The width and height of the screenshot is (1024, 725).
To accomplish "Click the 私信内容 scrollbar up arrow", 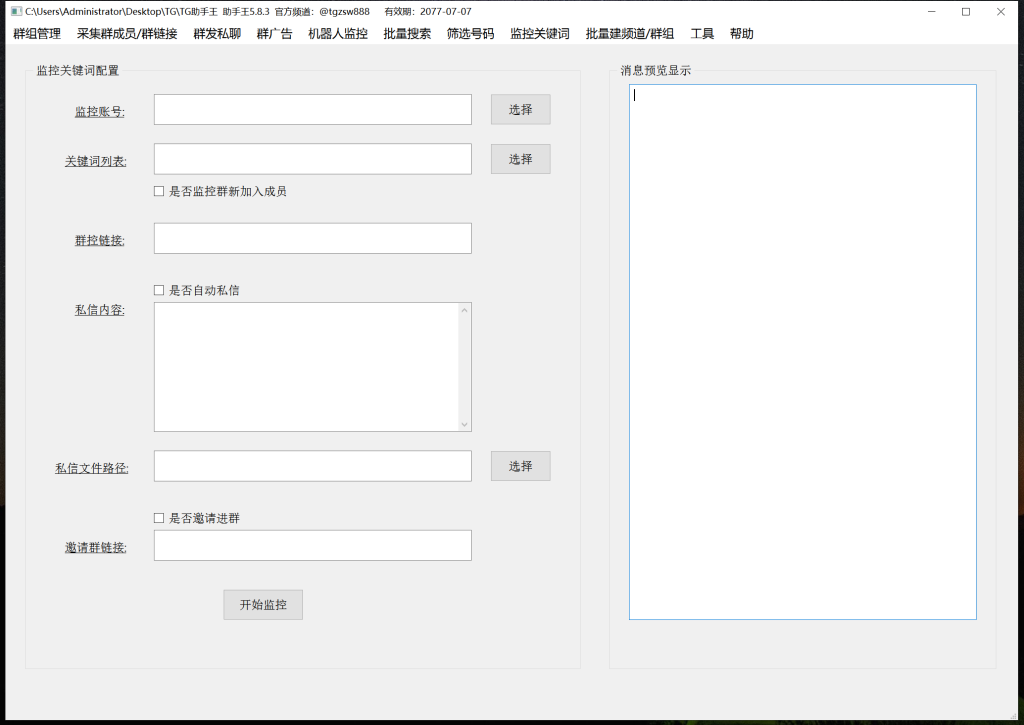I will (464, 310).
